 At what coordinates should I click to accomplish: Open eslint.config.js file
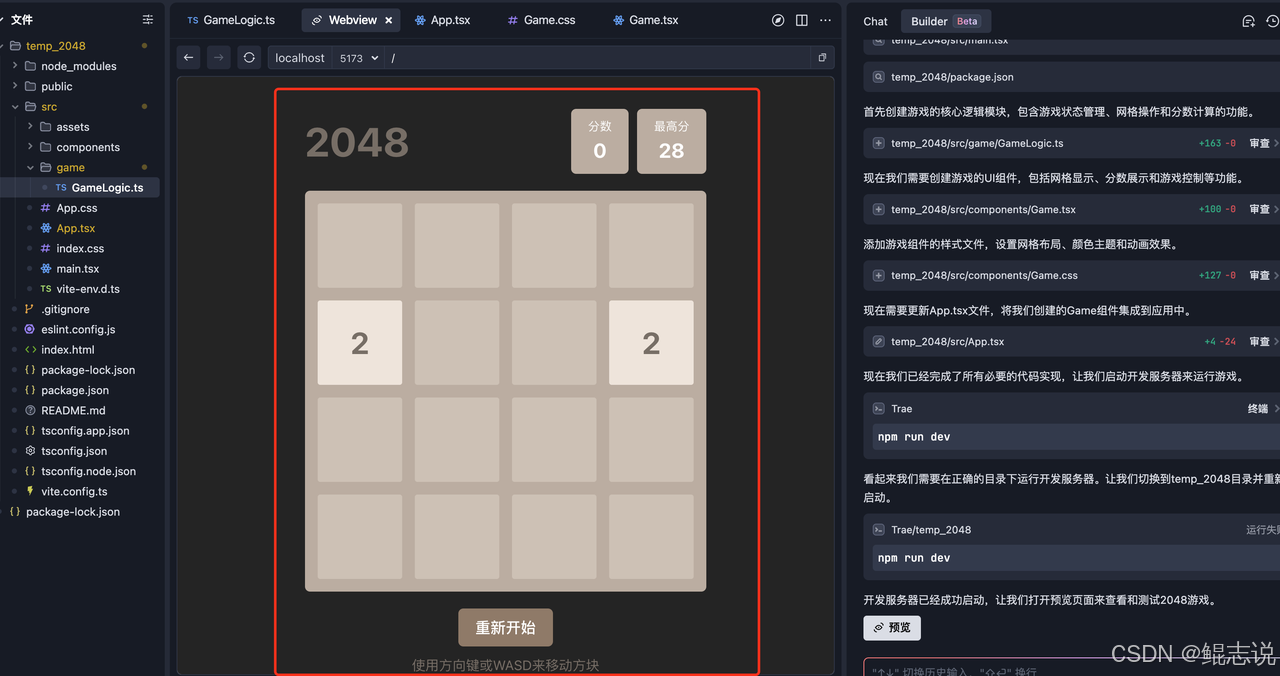(78, 329)
